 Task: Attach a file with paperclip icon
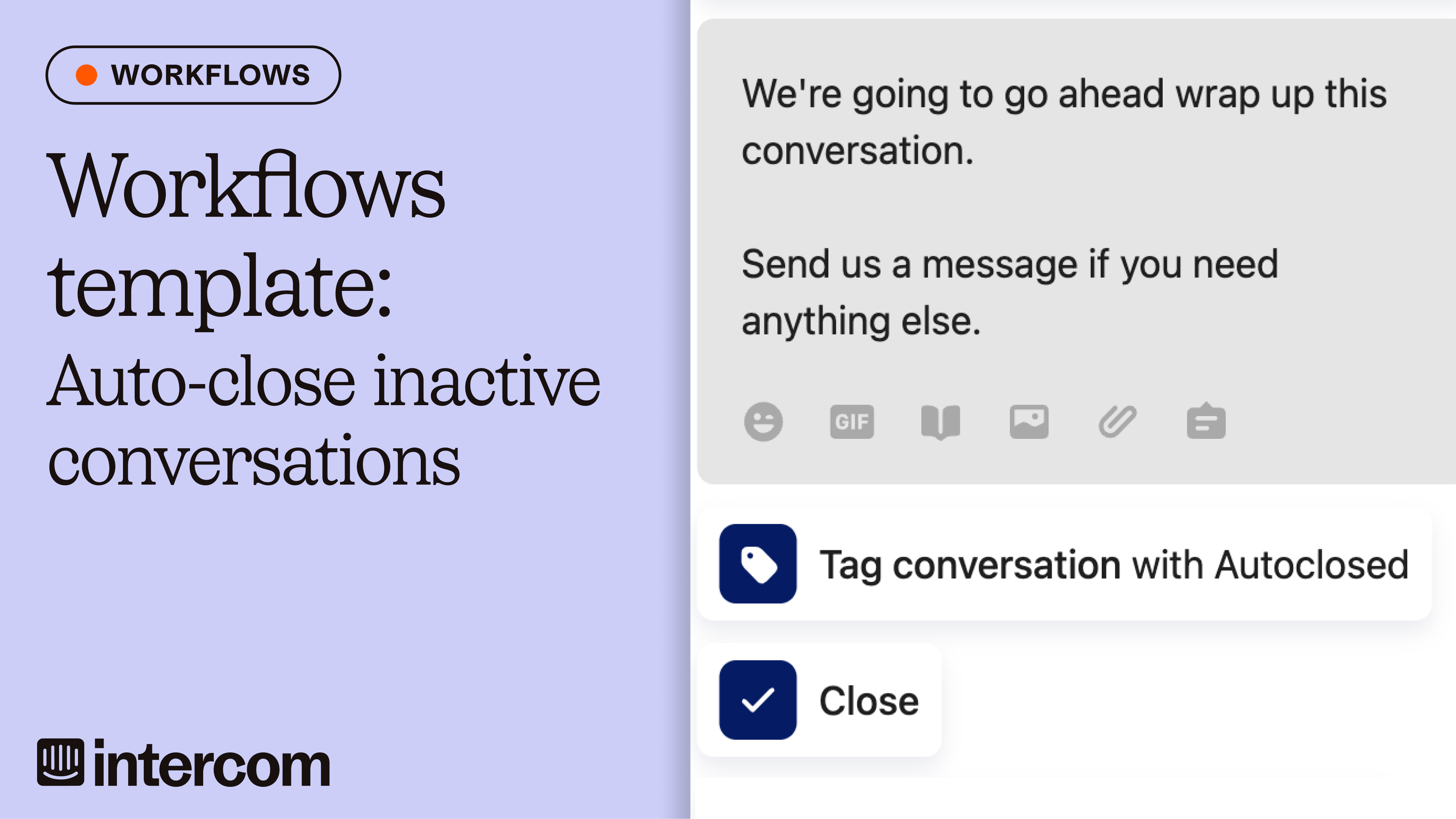tap(1117, 422)
